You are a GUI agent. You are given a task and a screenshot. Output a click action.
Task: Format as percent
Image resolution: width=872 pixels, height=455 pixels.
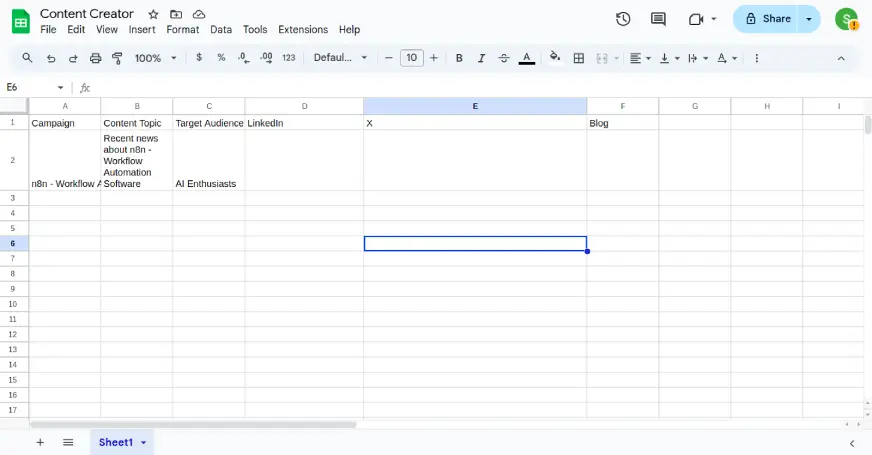pos(221,57)
